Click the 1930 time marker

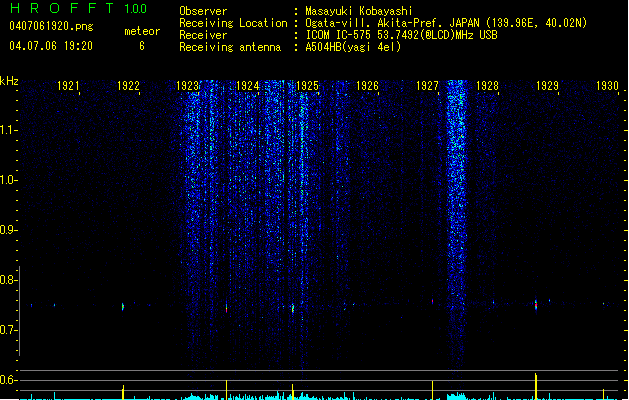[607, 86]
